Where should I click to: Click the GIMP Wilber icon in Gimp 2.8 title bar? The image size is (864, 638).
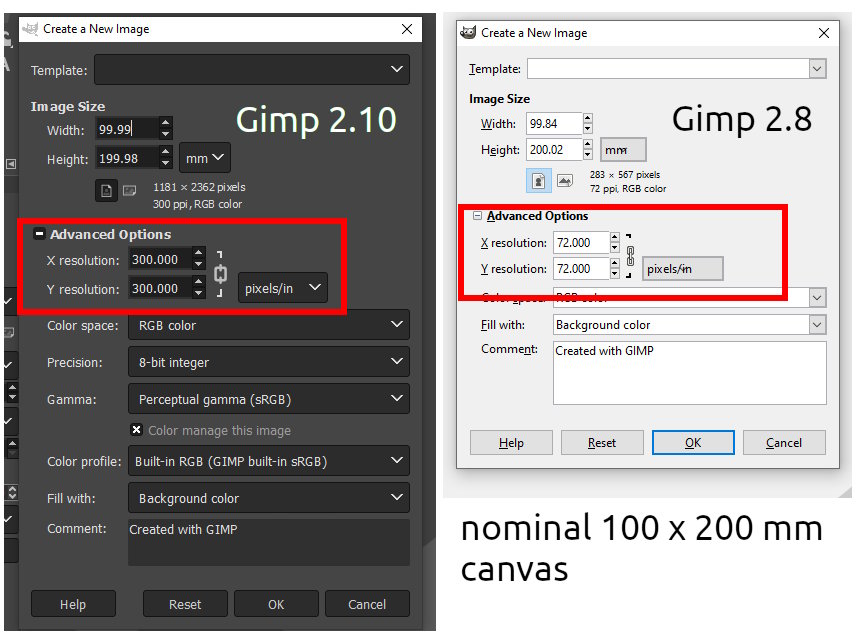468,33
